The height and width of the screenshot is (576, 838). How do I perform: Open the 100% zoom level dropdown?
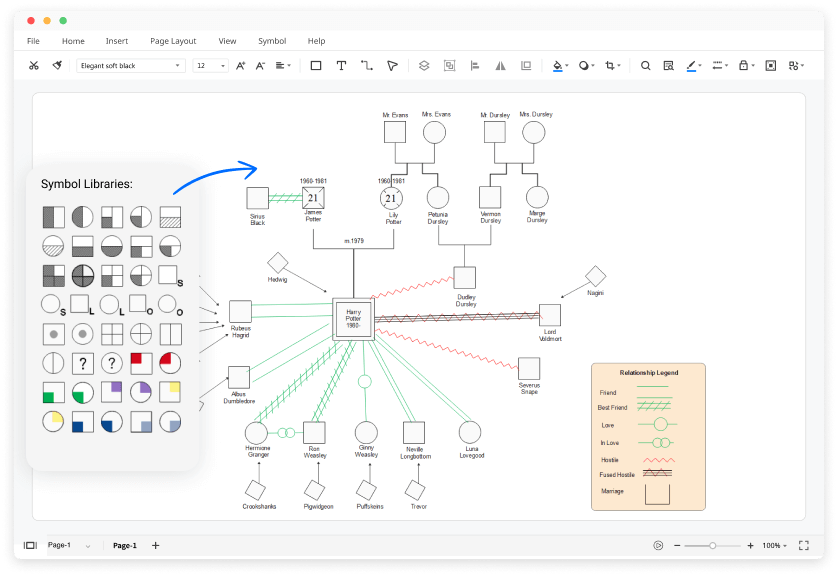(x=774, y=546)
